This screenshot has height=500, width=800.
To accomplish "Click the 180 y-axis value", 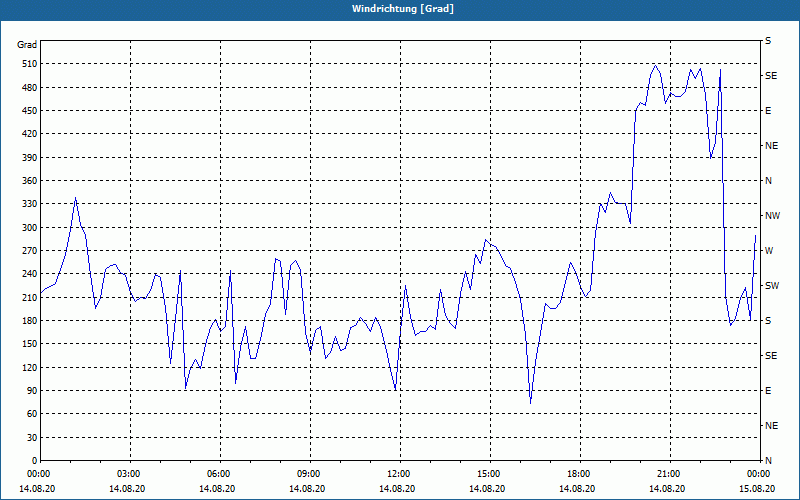I will pyautogui.click(x=30, y=321).
